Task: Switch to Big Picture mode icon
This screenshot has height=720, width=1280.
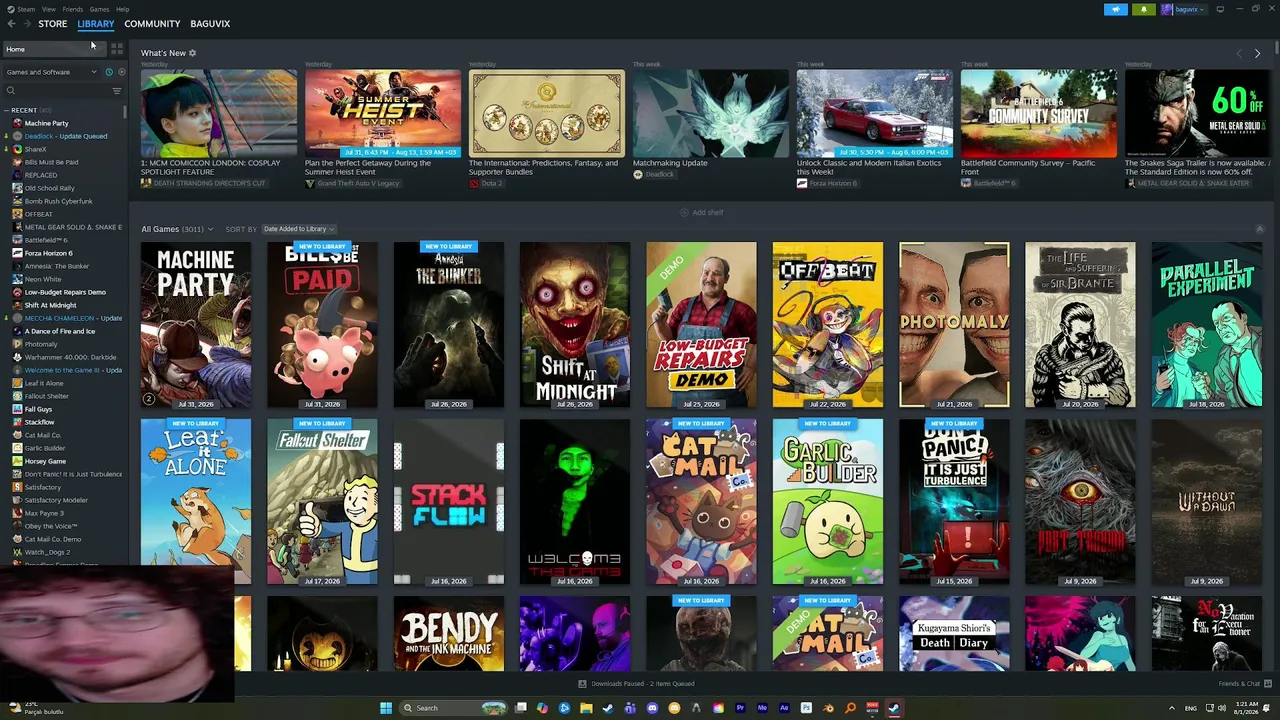Action: pos(1220,9)
